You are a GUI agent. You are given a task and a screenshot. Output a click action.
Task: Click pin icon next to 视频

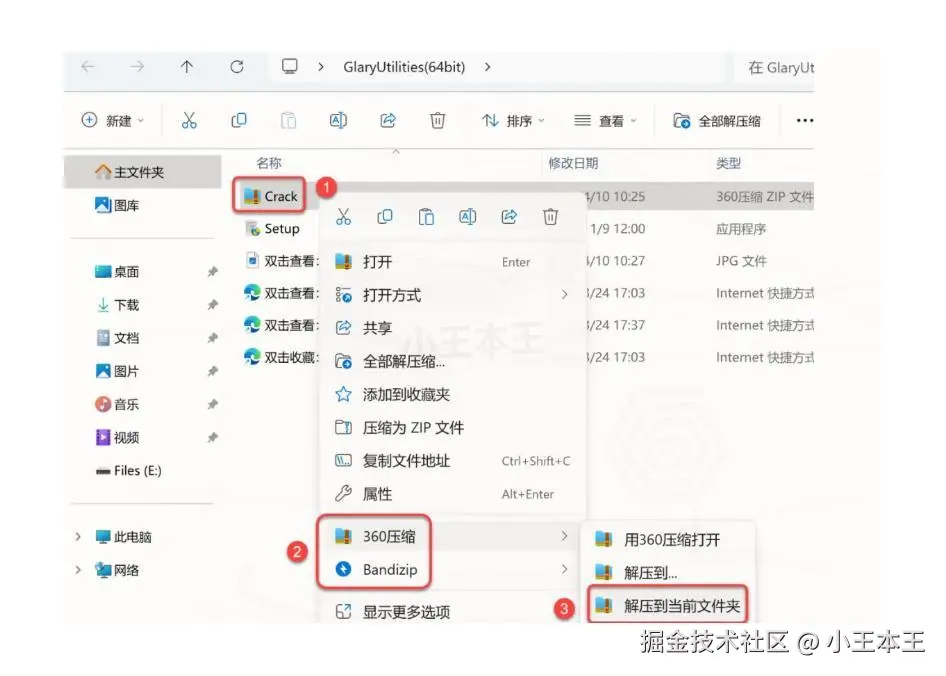pyautogui.click(x=212, y=437)
